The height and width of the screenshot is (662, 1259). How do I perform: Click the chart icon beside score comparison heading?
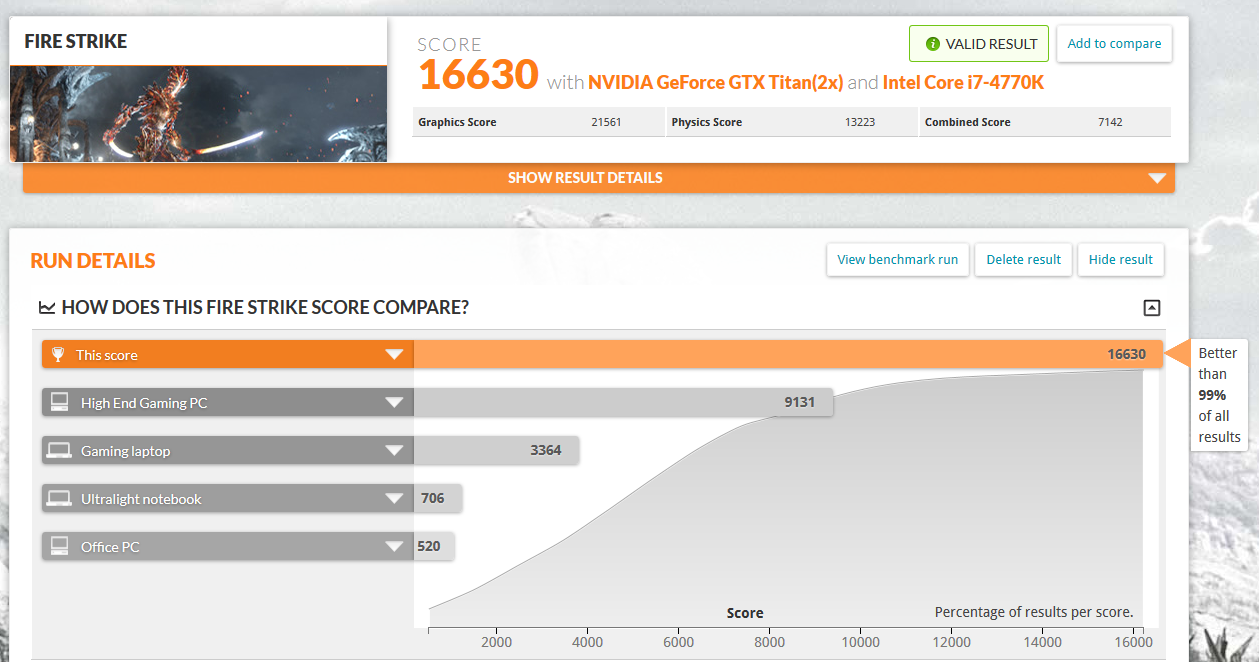47,308
